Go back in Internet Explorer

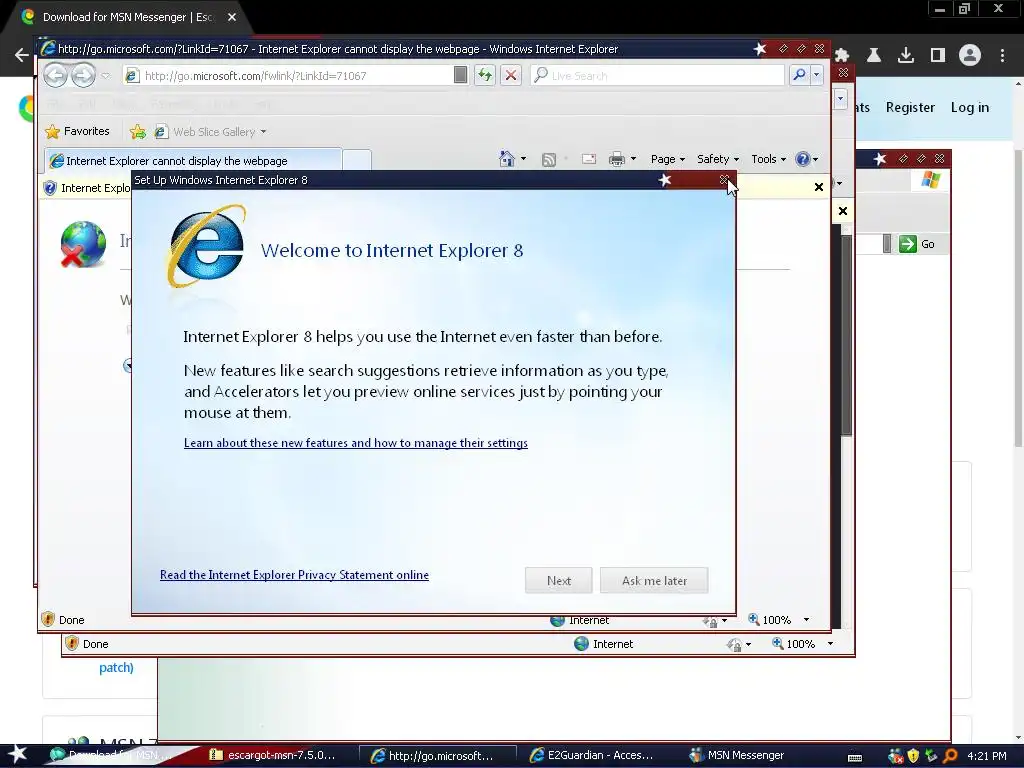point(56,75)
